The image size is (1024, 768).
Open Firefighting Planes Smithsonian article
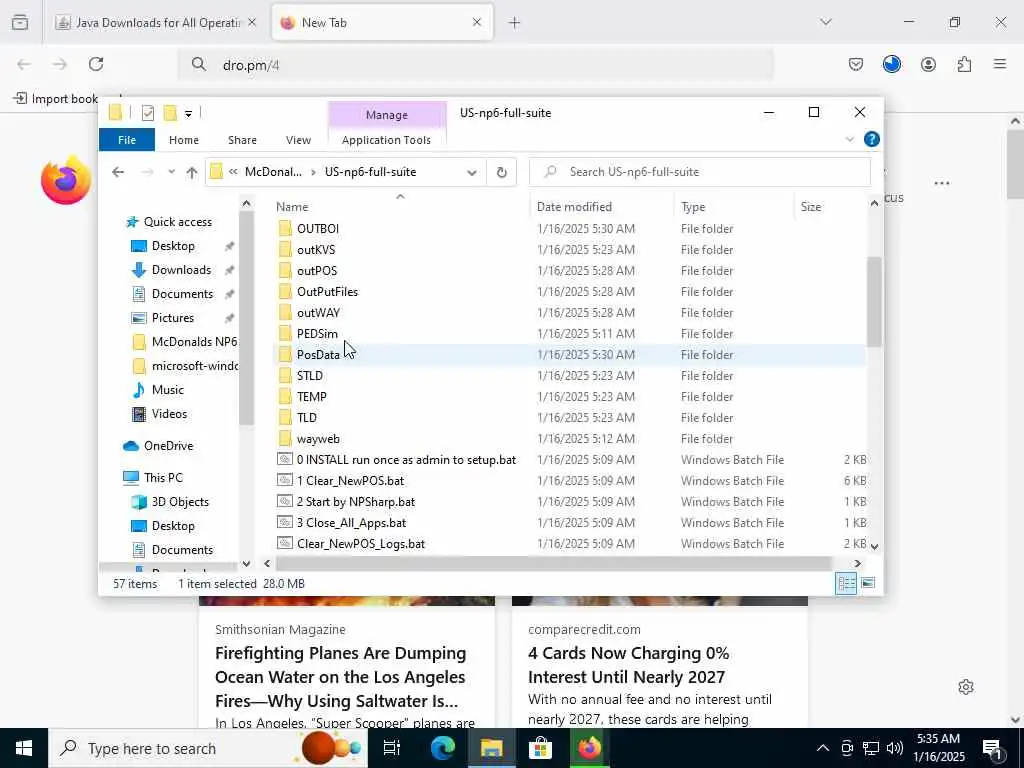340,677
